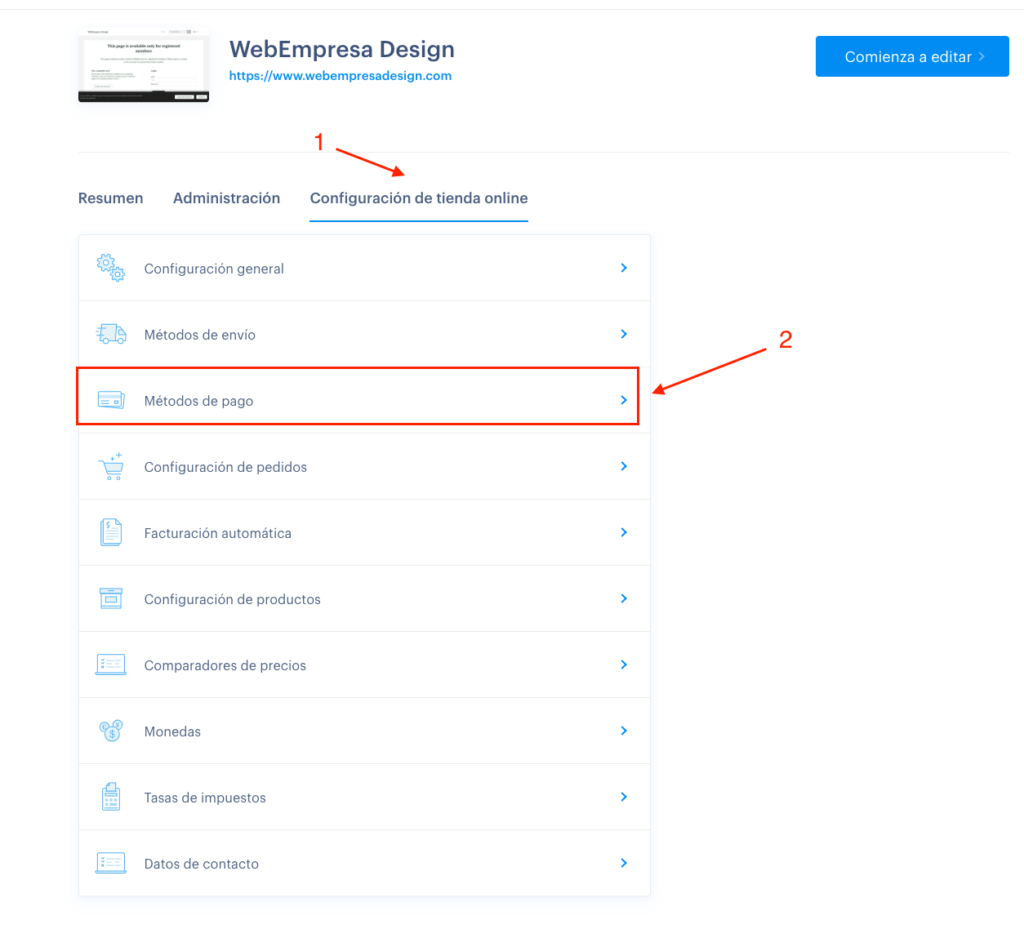The image size is (1024, 938).
Task: Select the Monedas label
Action: tap(172, 731)
